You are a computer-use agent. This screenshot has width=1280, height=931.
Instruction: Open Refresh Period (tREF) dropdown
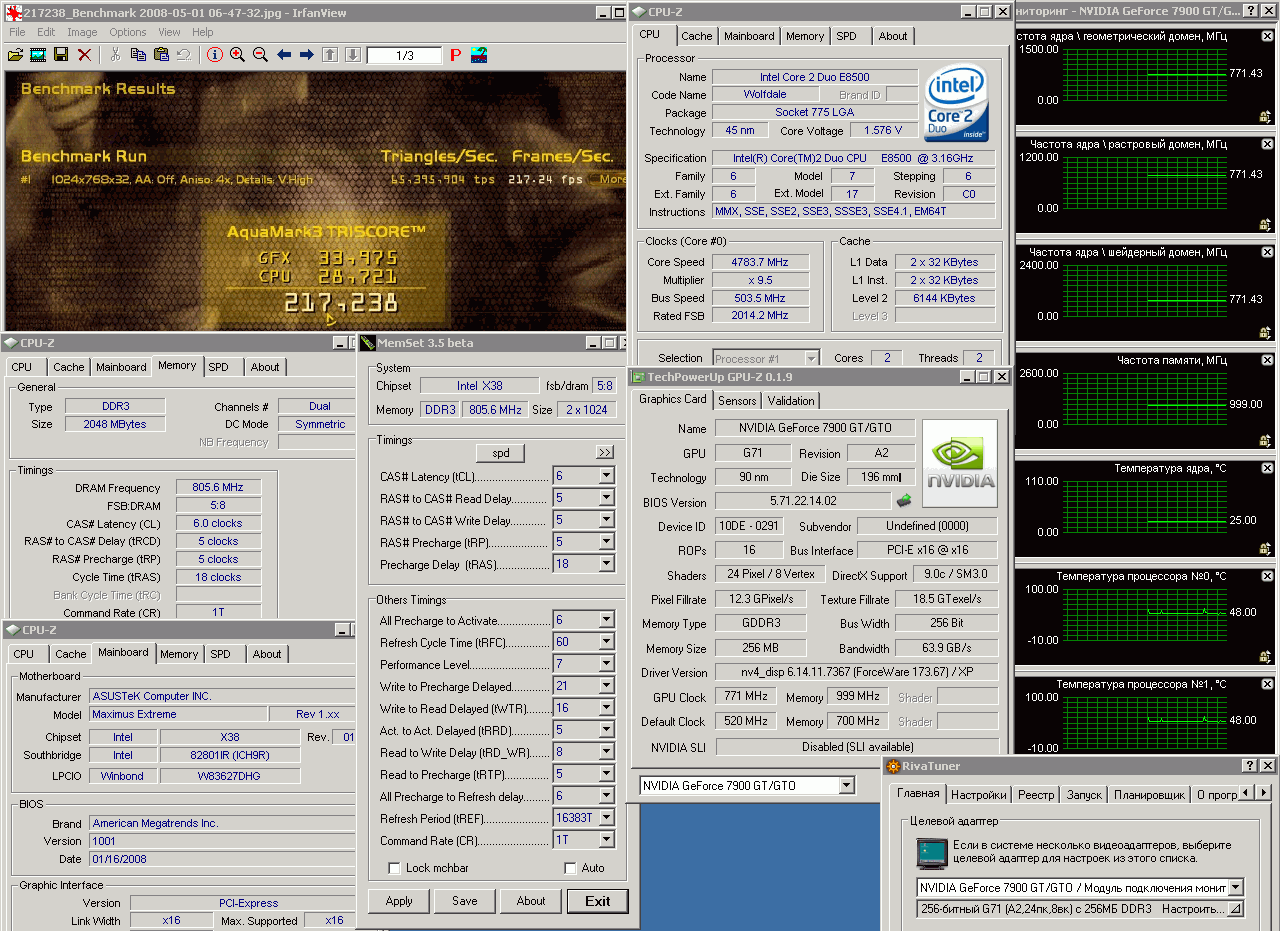606,818
